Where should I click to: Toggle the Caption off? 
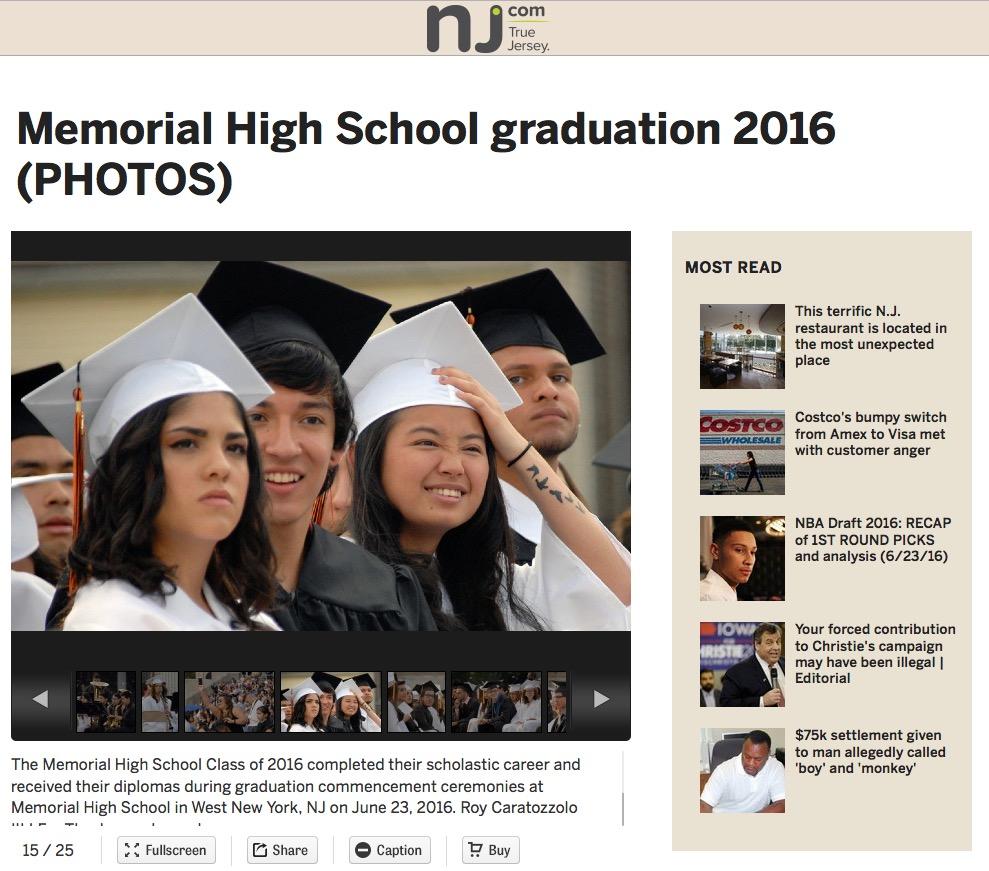coord(390,850)
